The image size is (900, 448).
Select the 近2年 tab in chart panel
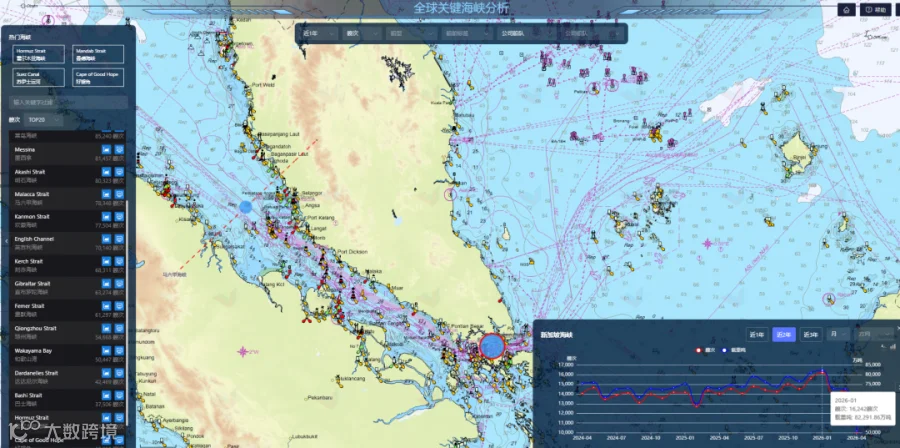click(x=784, y=335)
